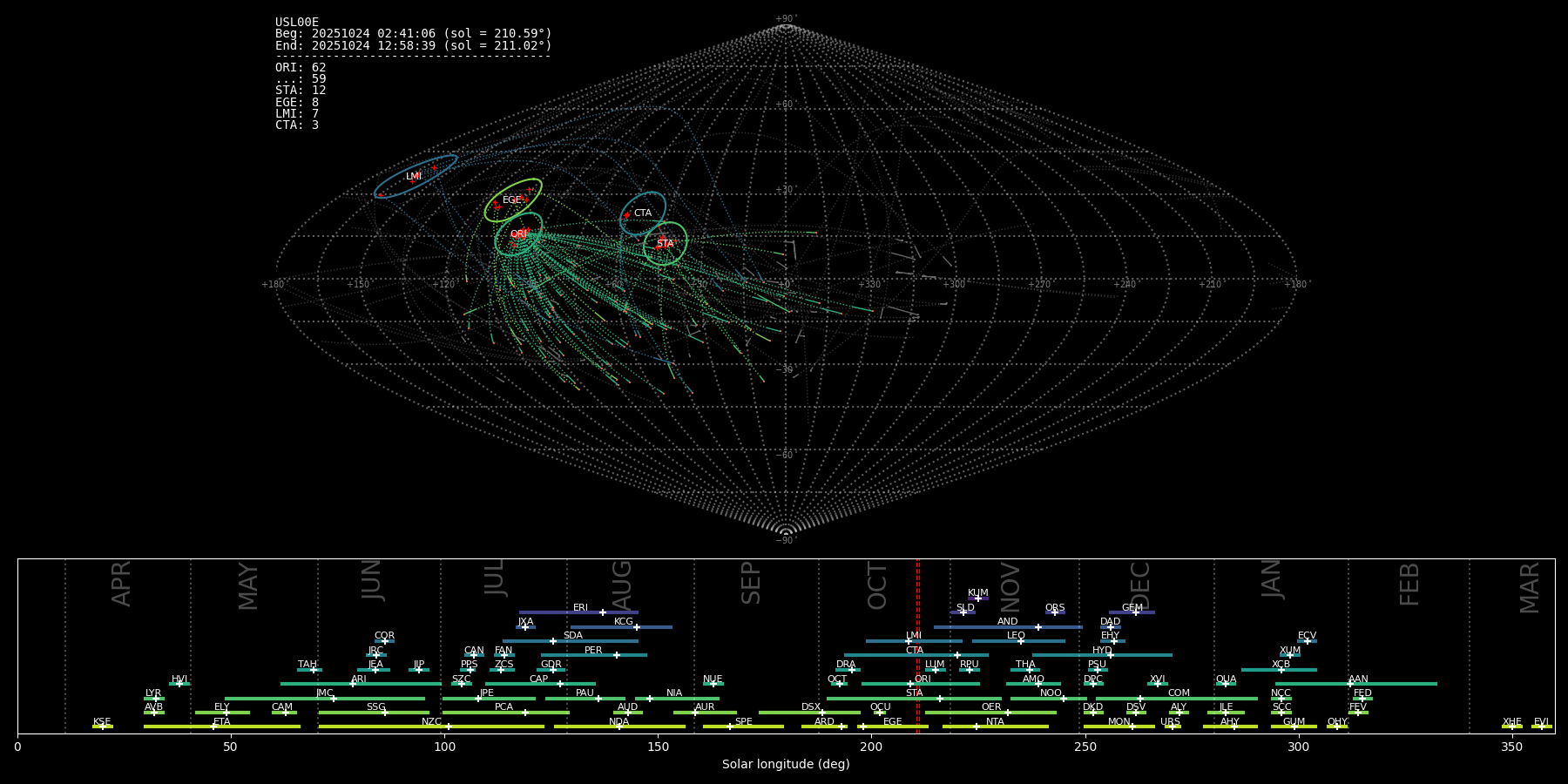Click the LYR shower label in timeline
This screenshot has width=1568, height=784.
(x=153, y=693)
